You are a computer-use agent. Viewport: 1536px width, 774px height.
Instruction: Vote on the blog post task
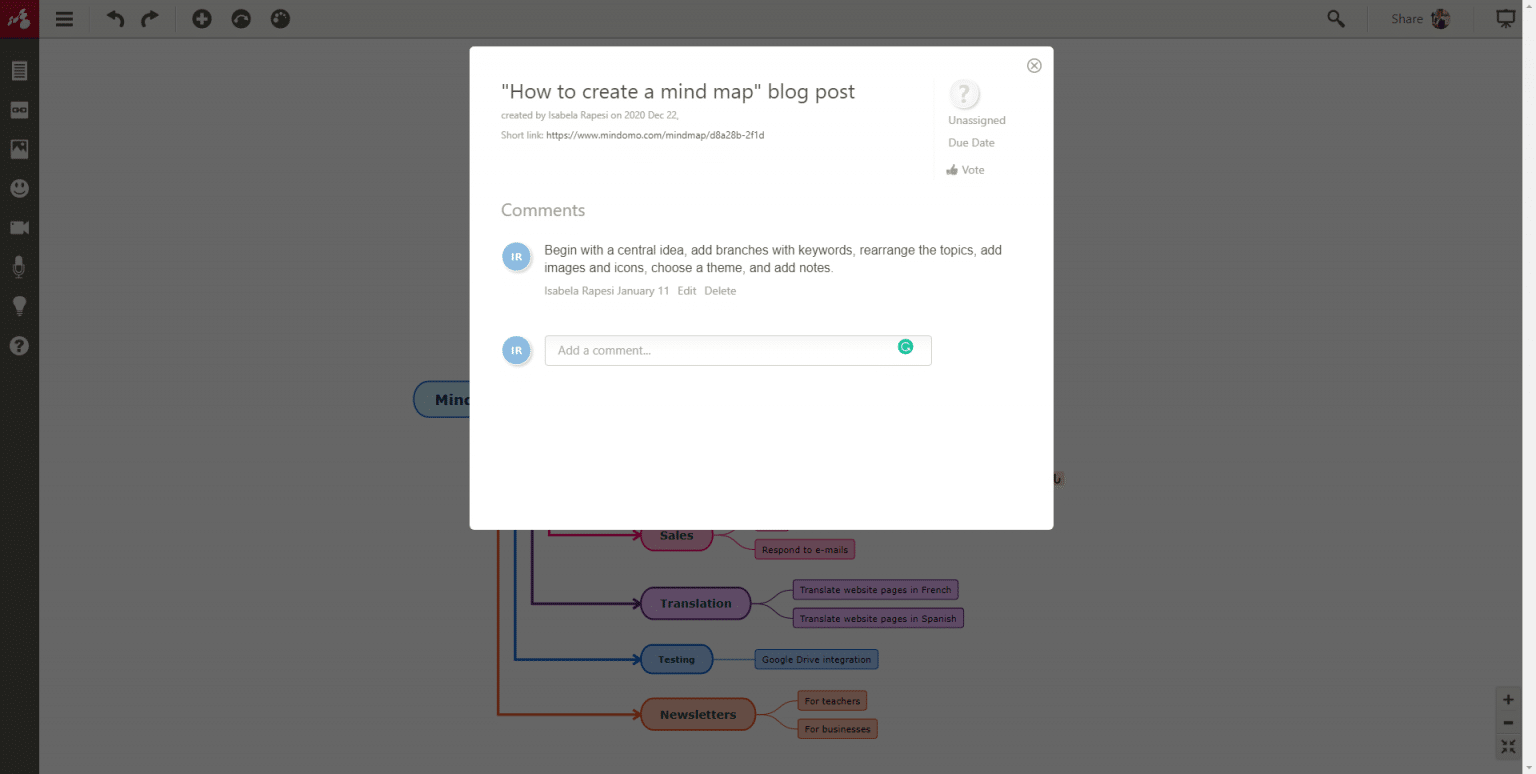coord(964,169)
